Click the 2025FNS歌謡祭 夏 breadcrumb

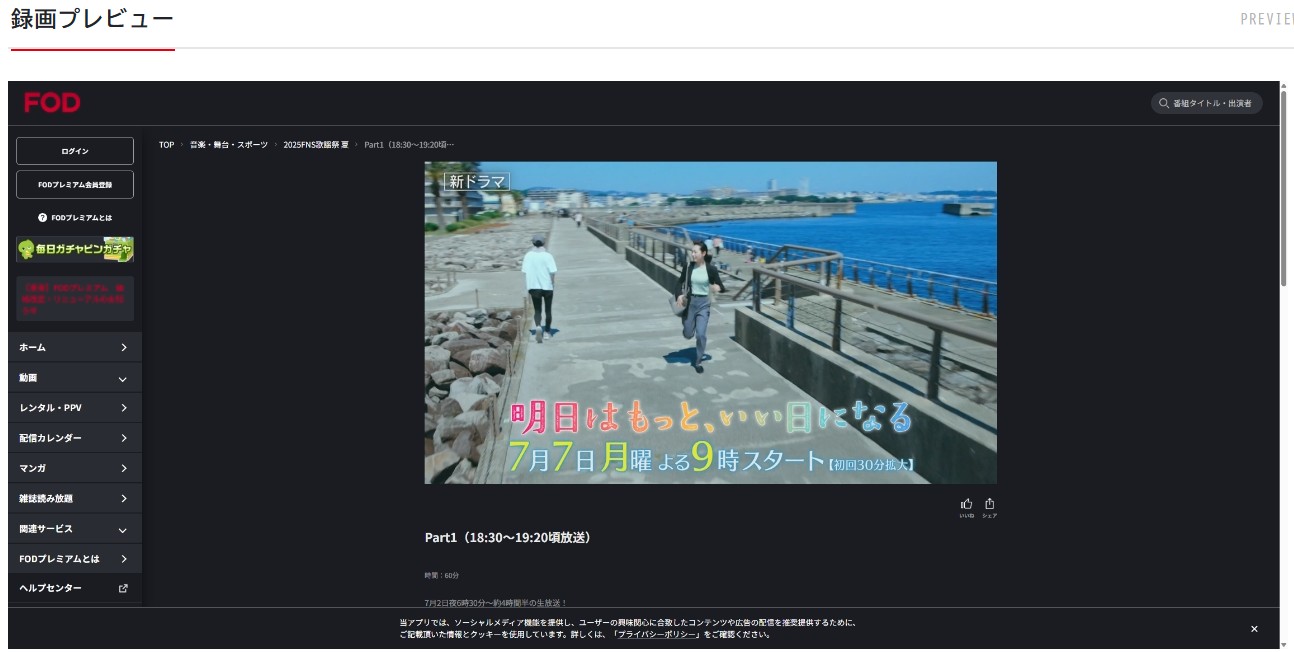(x=316, y=145)
